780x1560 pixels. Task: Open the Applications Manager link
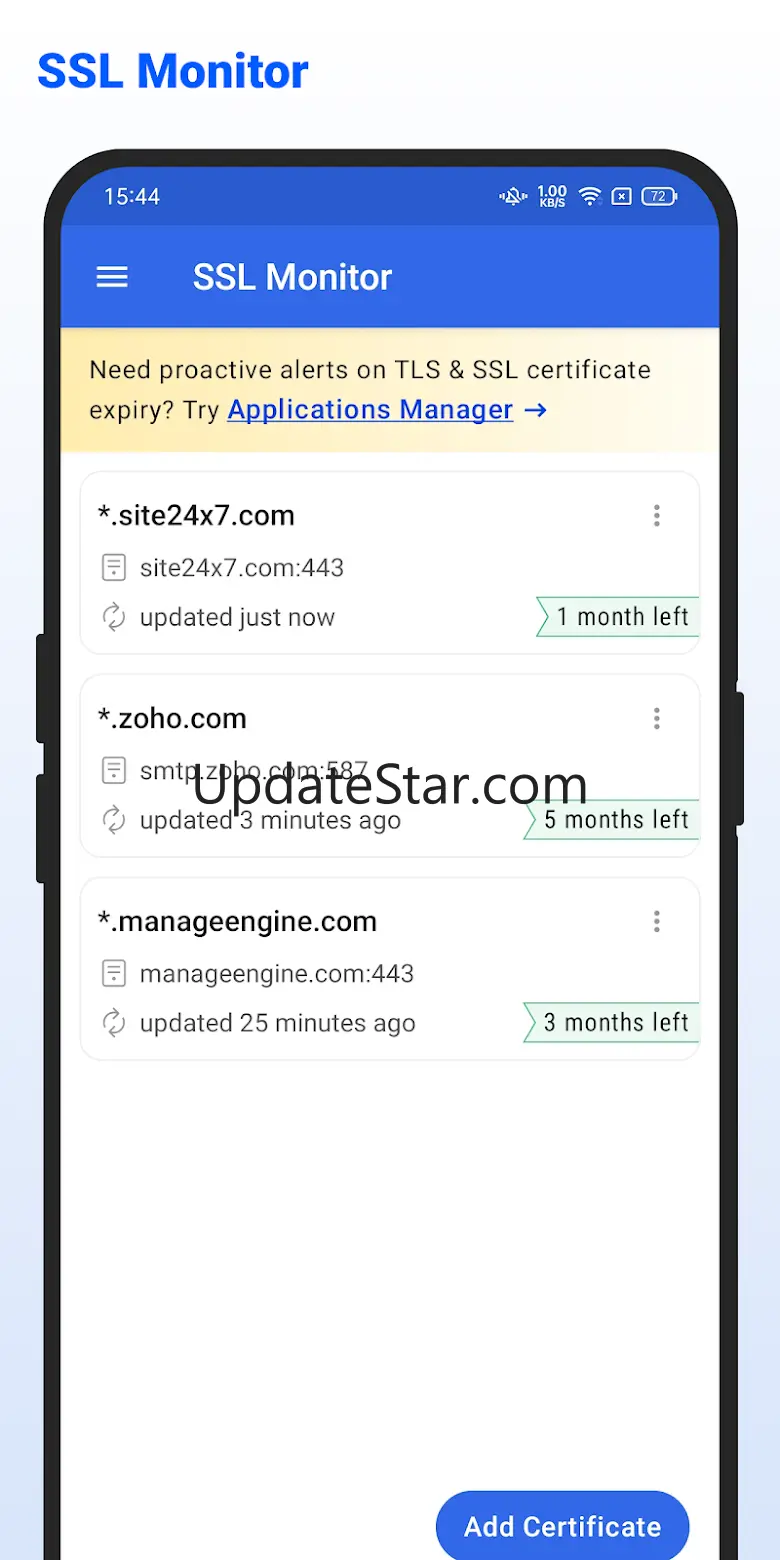click(x=371, y=410)
